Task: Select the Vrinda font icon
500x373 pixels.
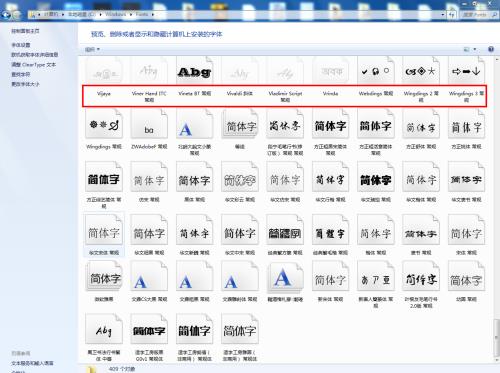Action: (x=330, y=71)
